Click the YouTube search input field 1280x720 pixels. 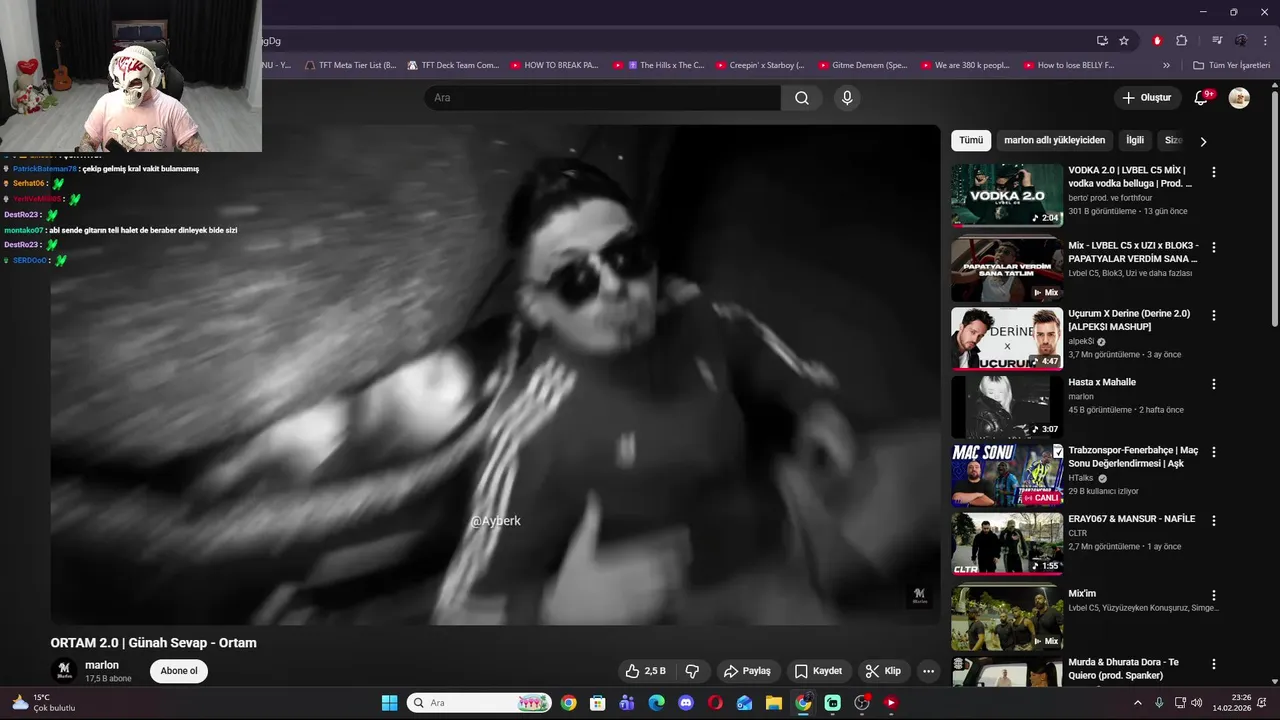[602, 98]
